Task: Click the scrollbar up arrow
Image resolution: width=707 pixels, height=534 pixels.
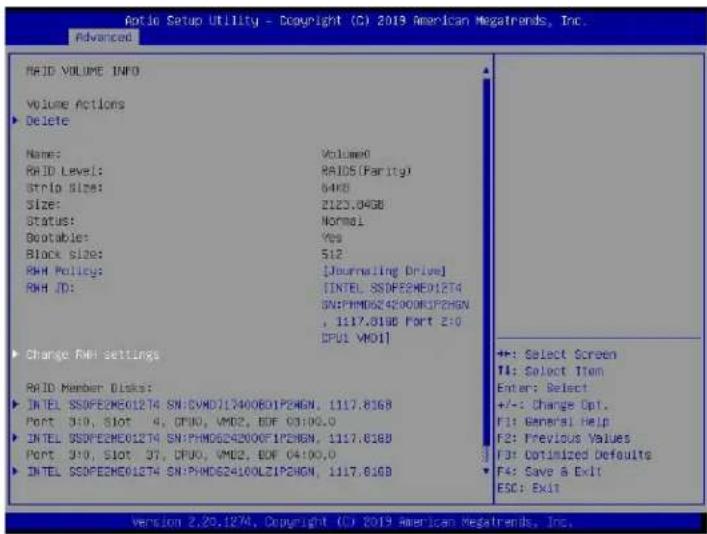Action: [486, 71]
